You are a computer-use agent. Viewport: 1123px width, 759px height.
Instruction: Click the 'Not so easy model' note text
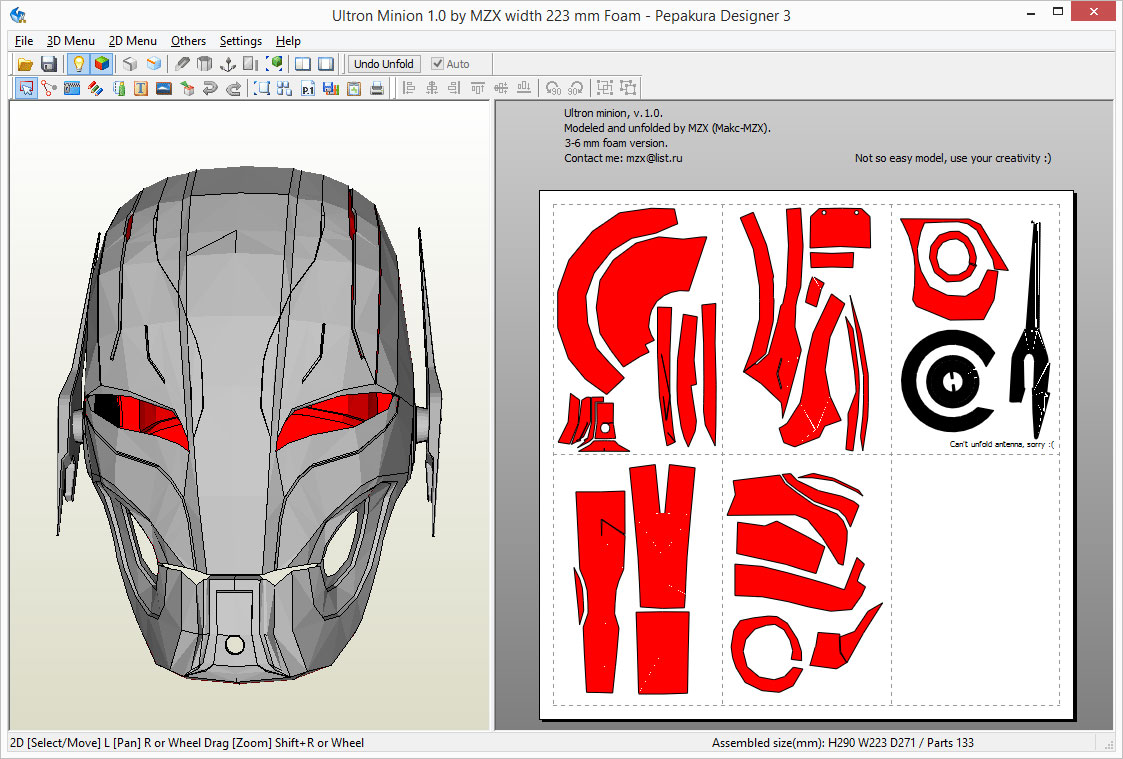coord(953,158)
